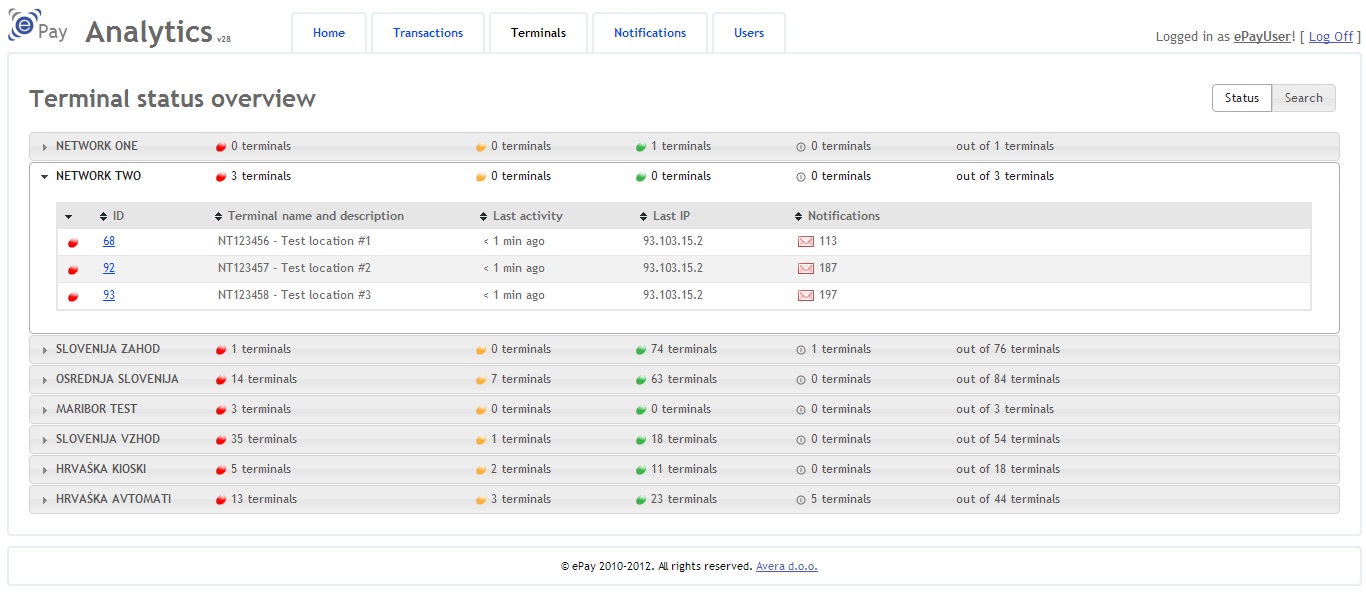Open terminal ID 68 link
The height and width of the screenshot is (594, 1366).
109,241
